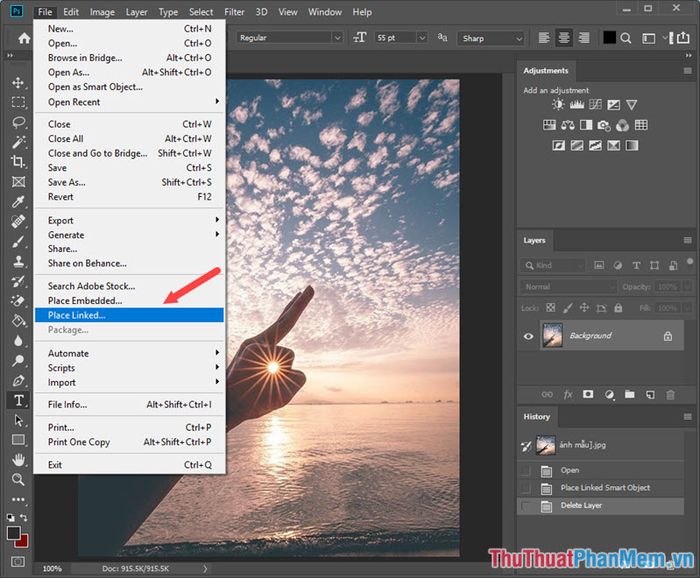Create a new layer group folder
Screen dimensions: 700x578
[x=629, y=394]
